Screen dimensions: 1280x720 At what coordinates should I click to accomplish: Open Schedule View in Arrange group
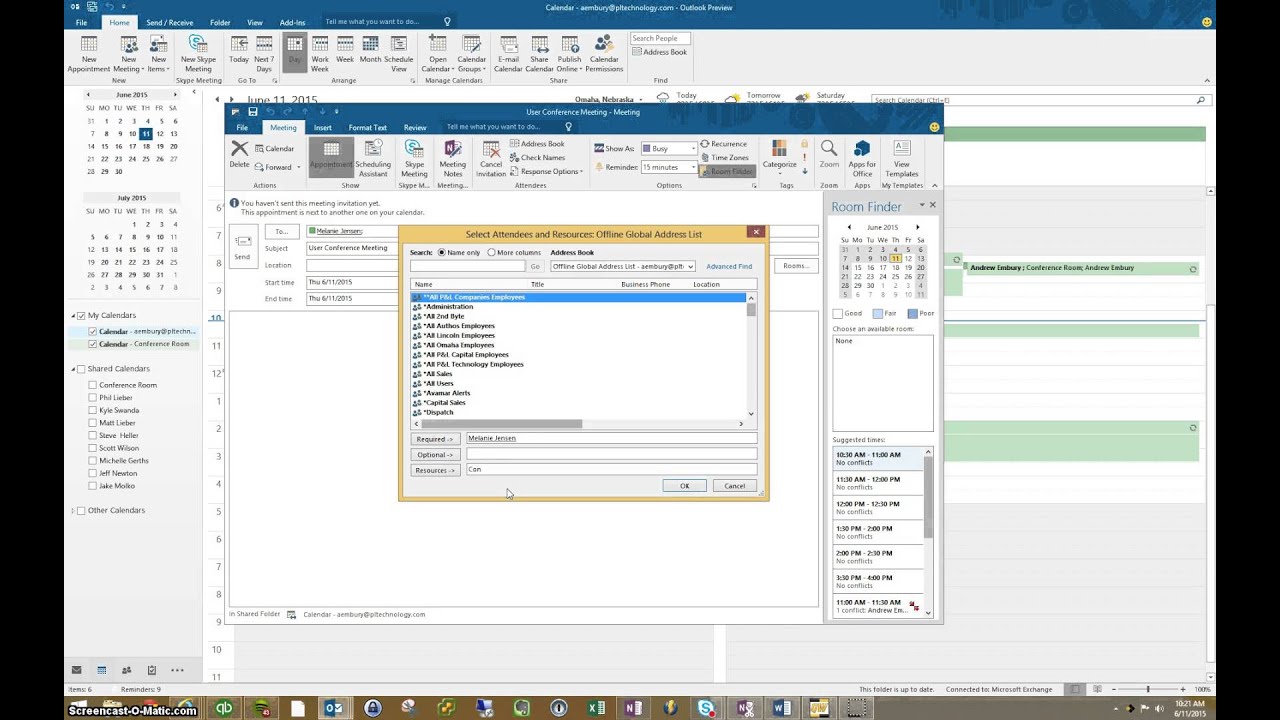tap(399, 54)
